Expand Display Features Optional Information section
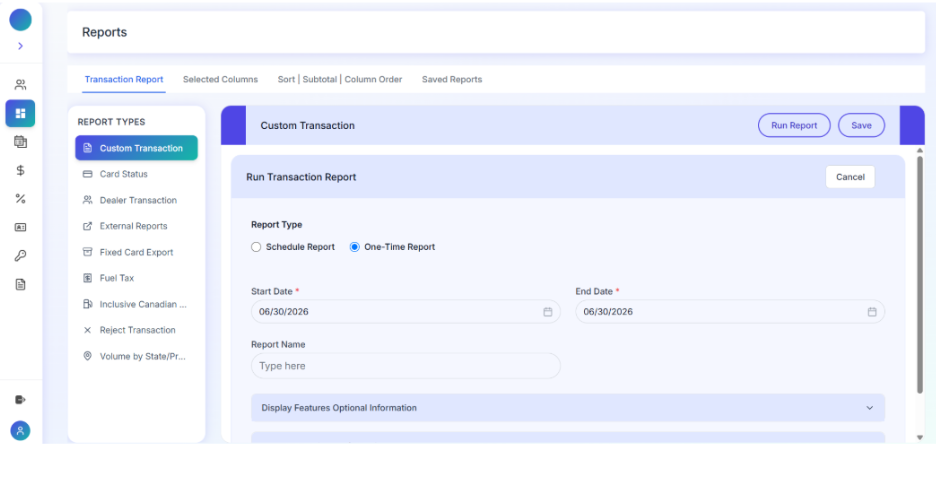The height and width of the screenshot is (490, 936). click(568, 408)
